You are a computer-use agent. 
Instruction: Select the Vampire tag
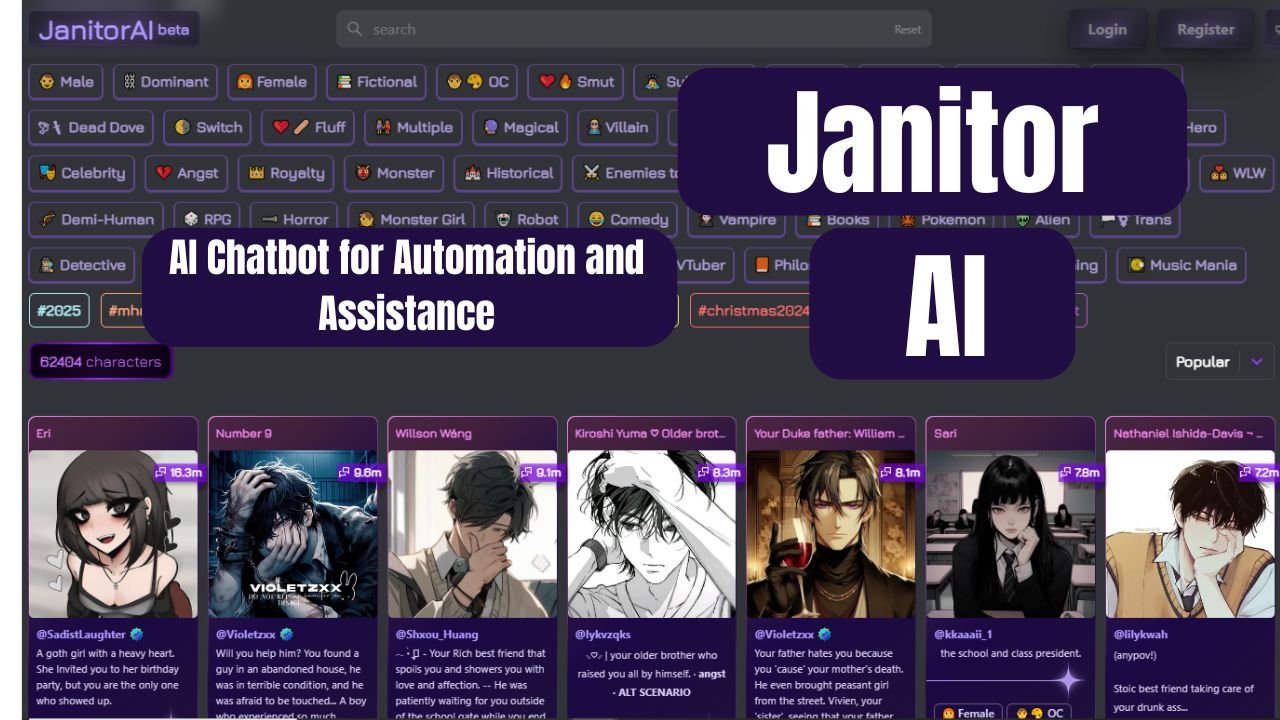(x=736, y=220)
